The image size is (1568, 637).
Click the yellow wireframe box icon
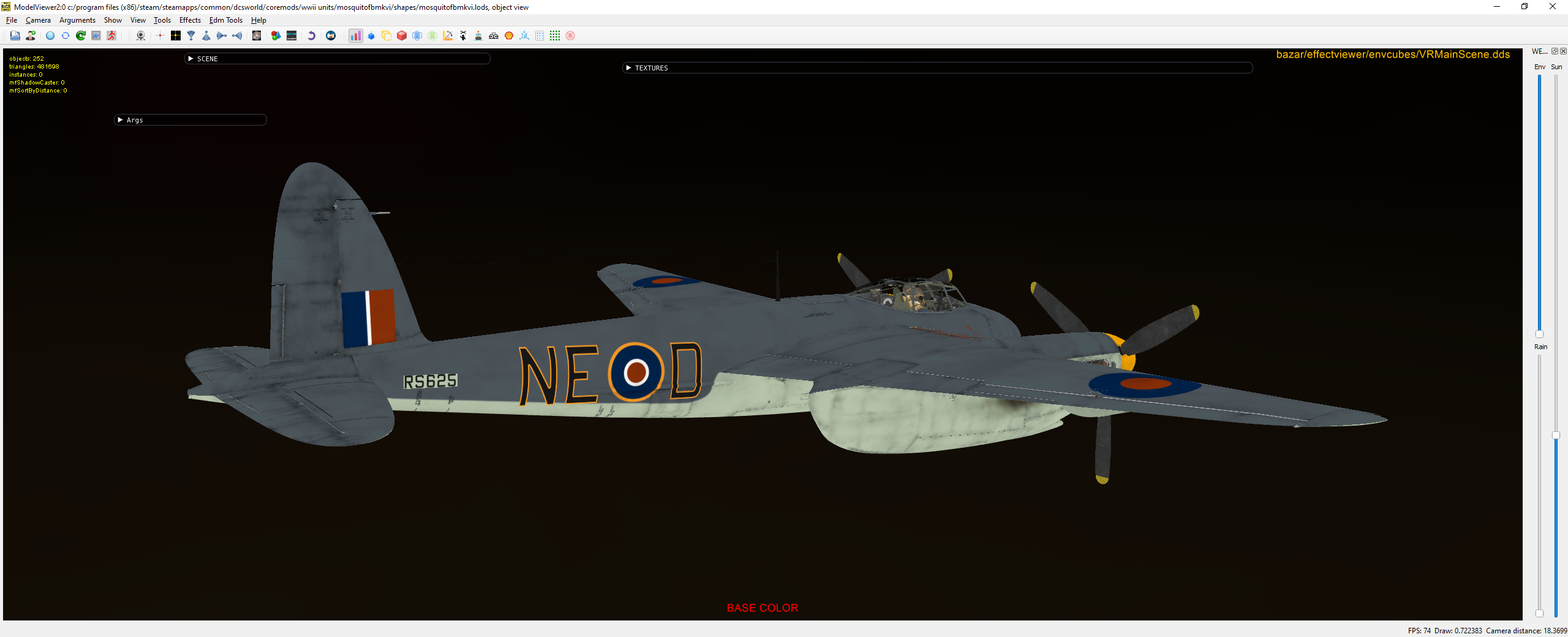386,36
